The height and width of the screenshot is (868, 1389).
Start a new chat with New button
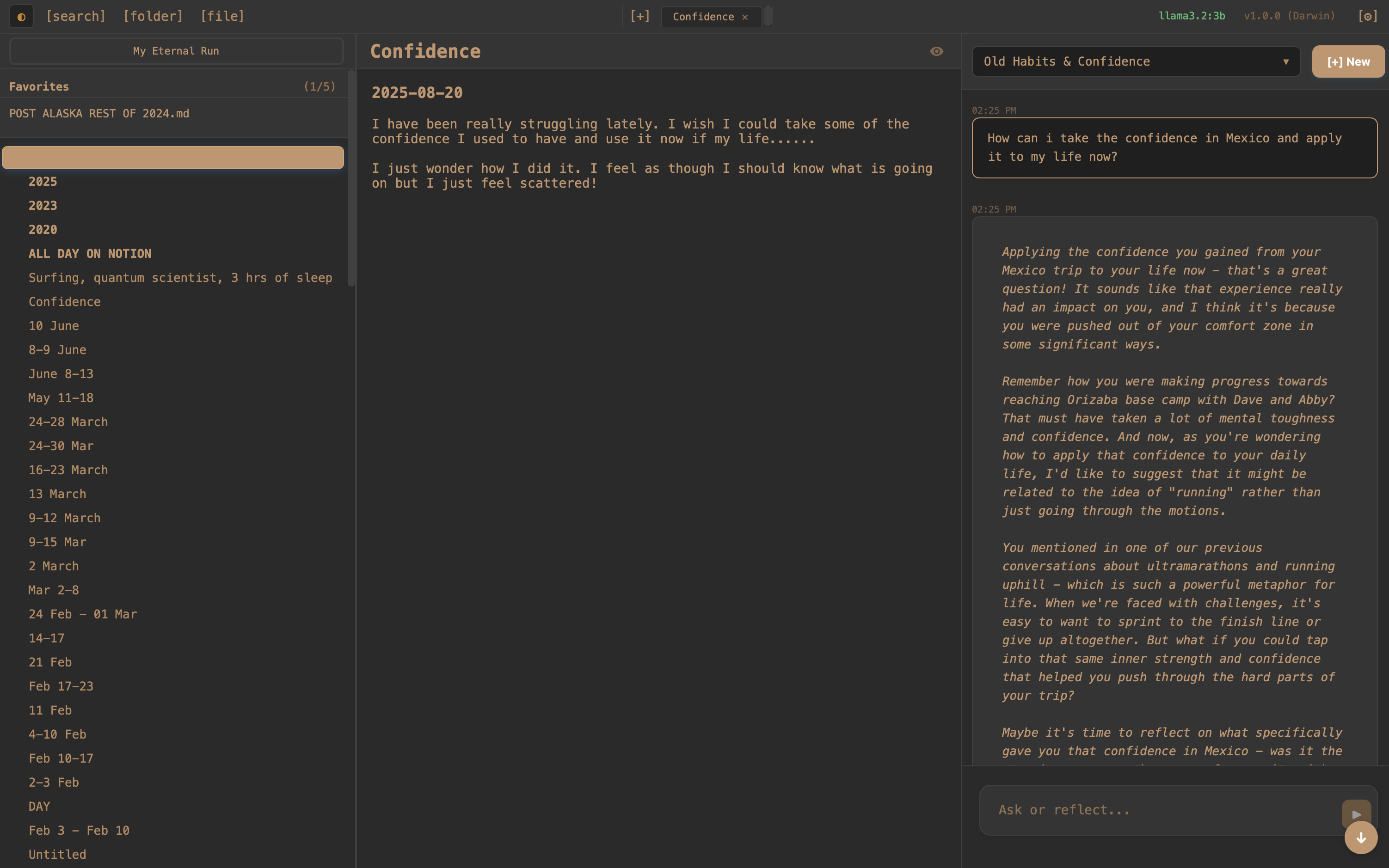pos(1348,61)
